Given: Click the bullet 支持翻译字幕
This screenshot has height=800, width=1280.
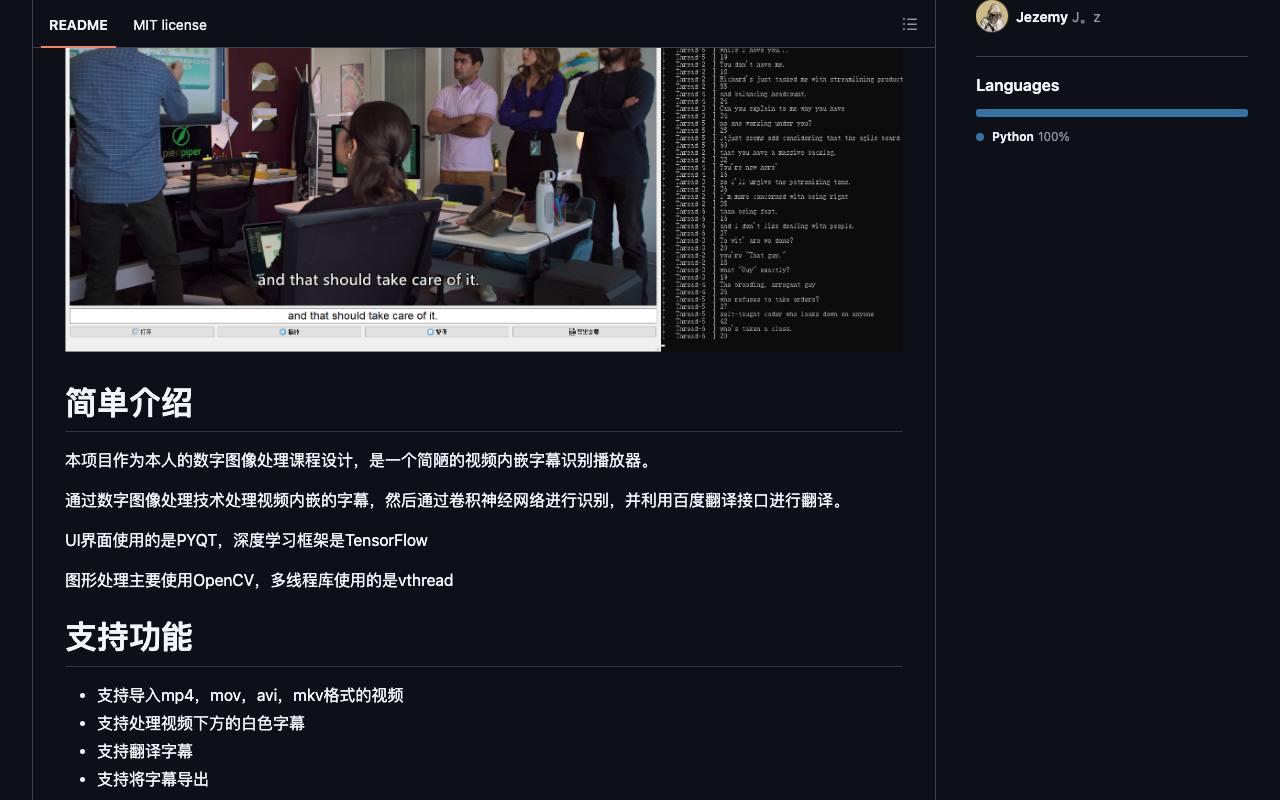Looking at the screenshot, I should 145,751.
